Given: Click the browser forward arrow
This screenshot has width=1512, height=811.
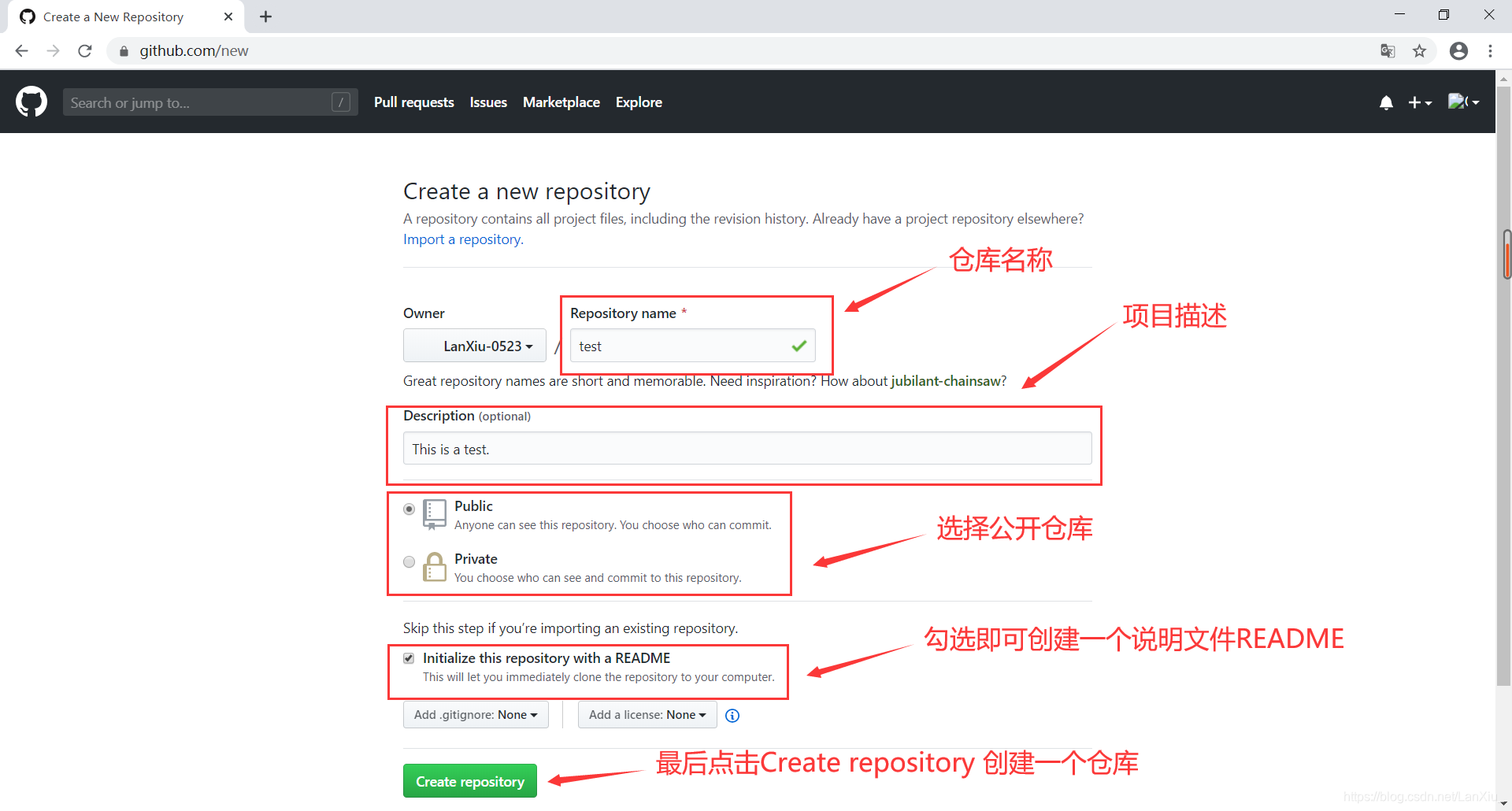Looking at the screenshot, I should [x=54, y=51].
